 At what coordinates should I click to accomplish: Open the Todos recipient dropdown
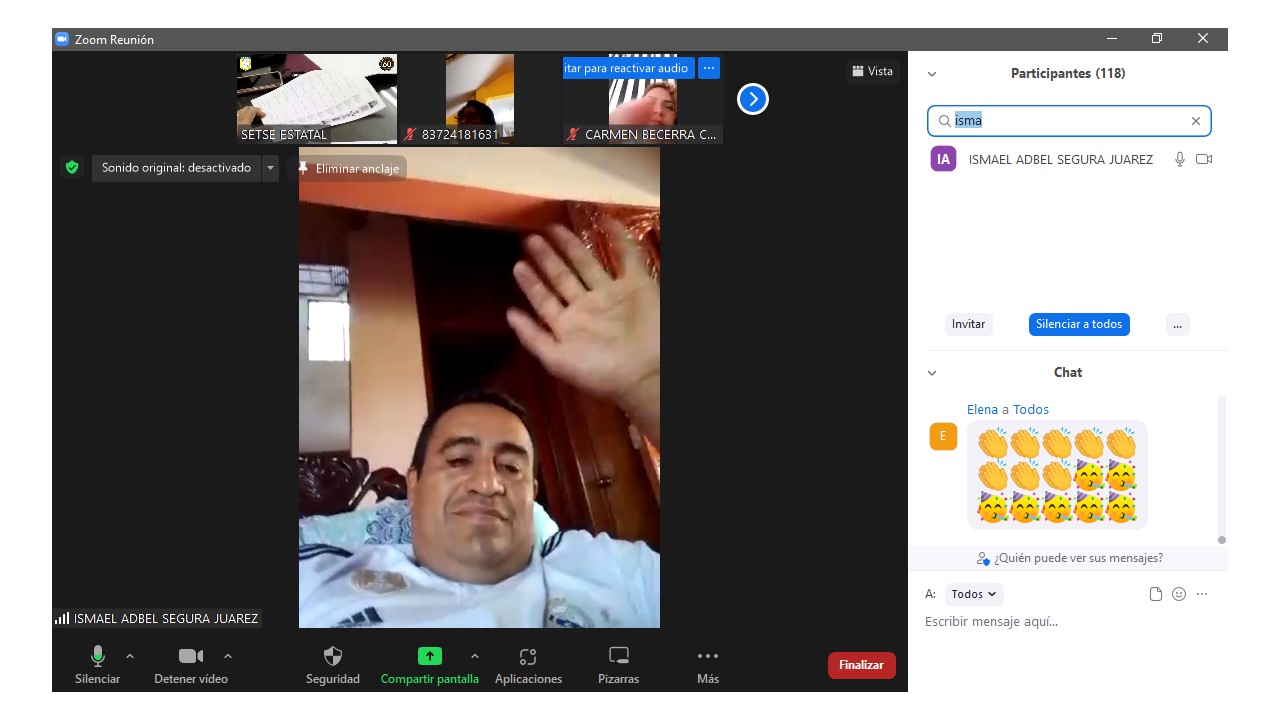(973, 594)
